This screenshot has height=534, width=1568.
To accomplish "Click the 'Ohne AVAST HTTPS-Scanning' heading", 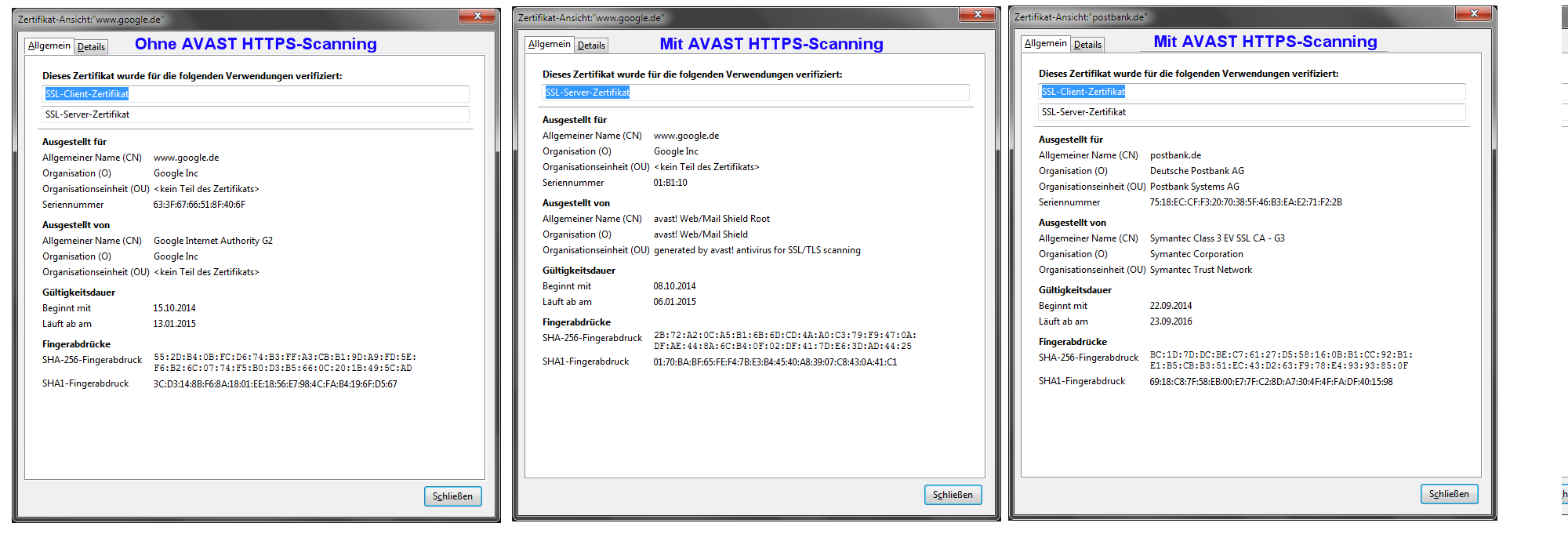I will coord(256,44).
